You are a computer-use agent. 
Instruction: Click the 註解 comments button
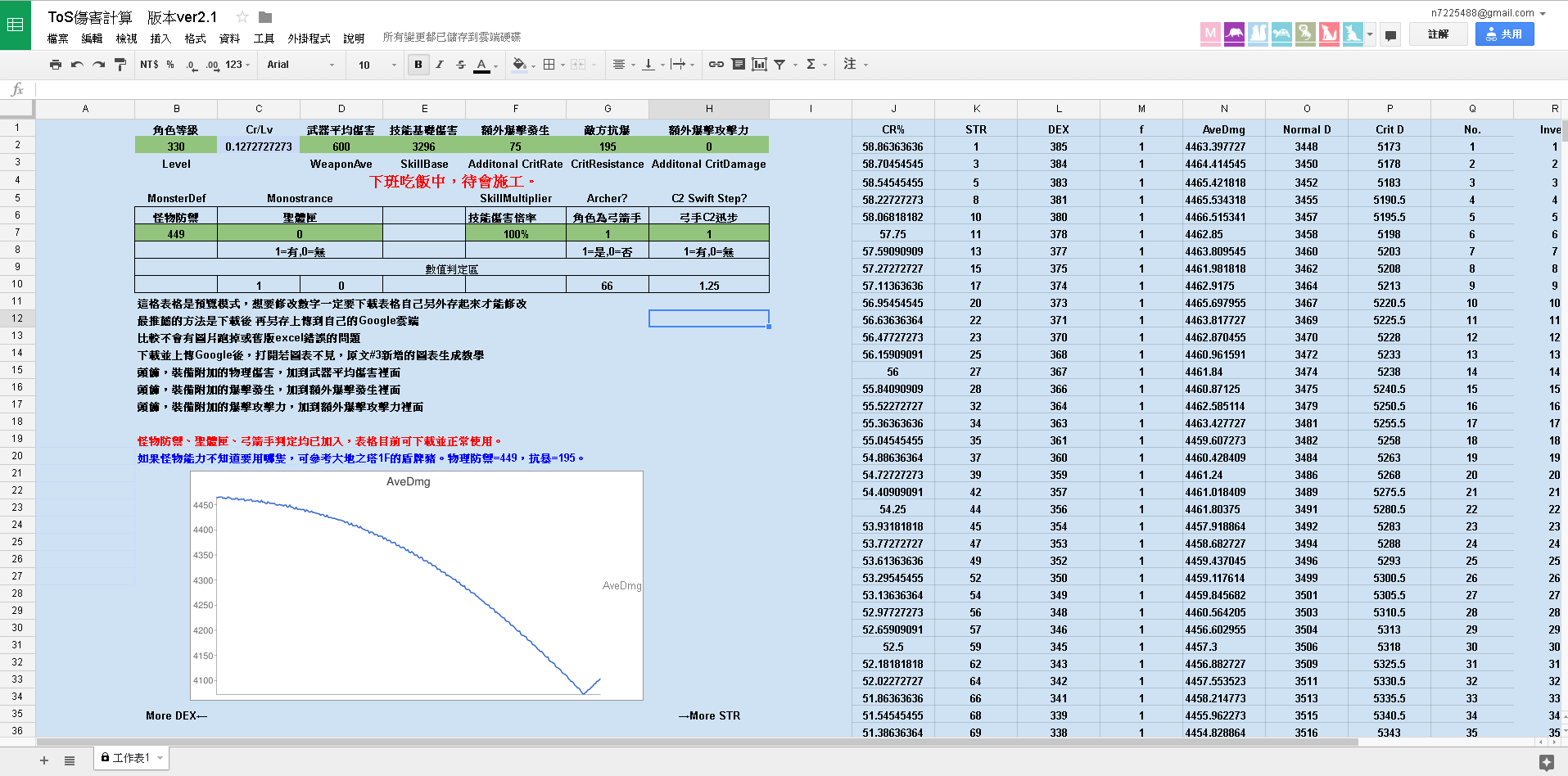[1438, 34]
